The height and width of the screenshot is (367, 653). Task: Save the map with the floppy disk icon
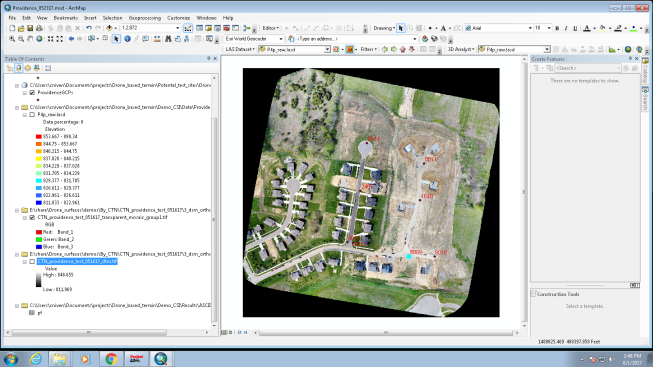[x=30, y=28]
